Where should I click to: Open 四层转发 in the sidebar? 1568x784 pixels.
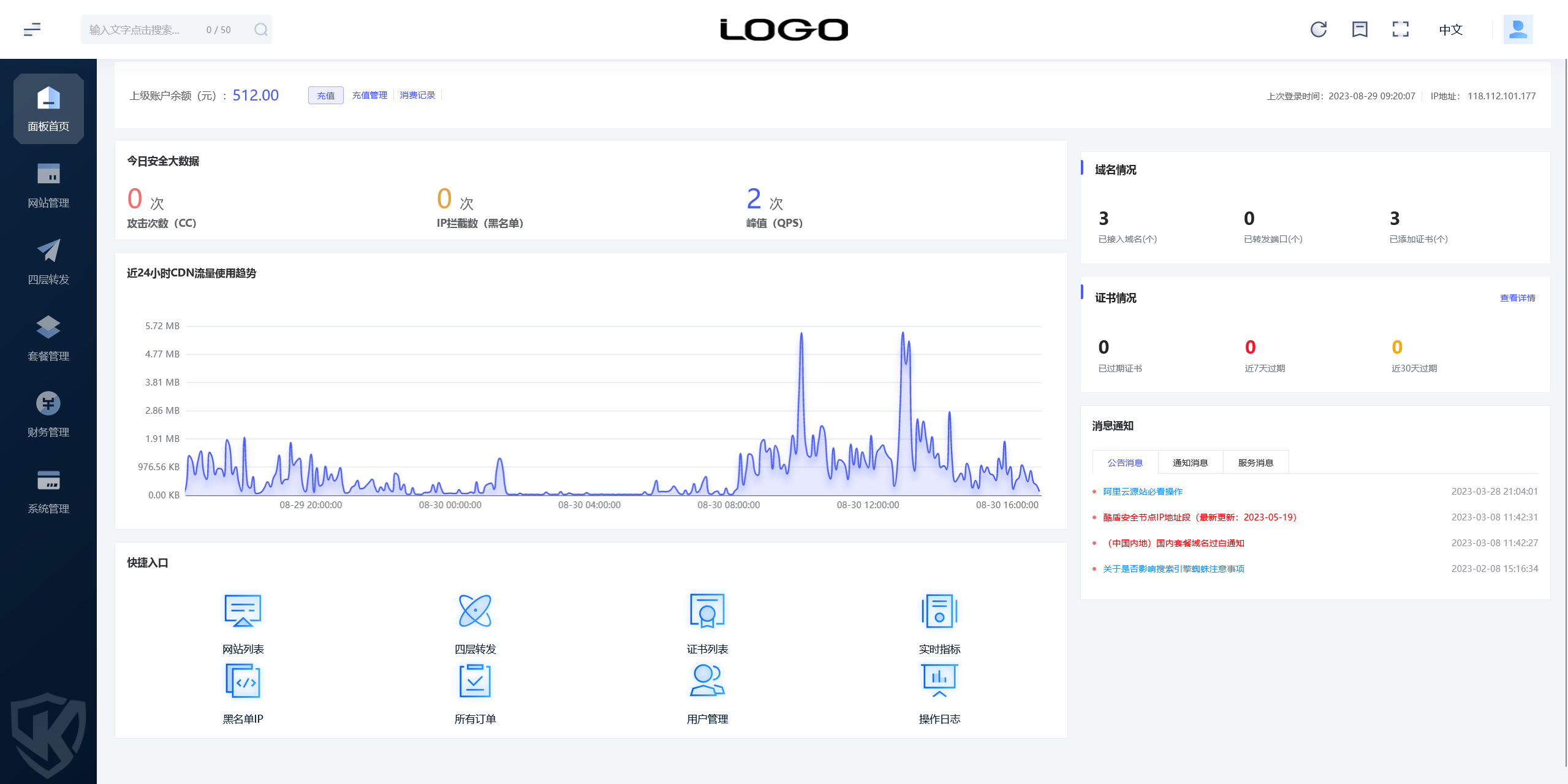click(x=48, y=262)
